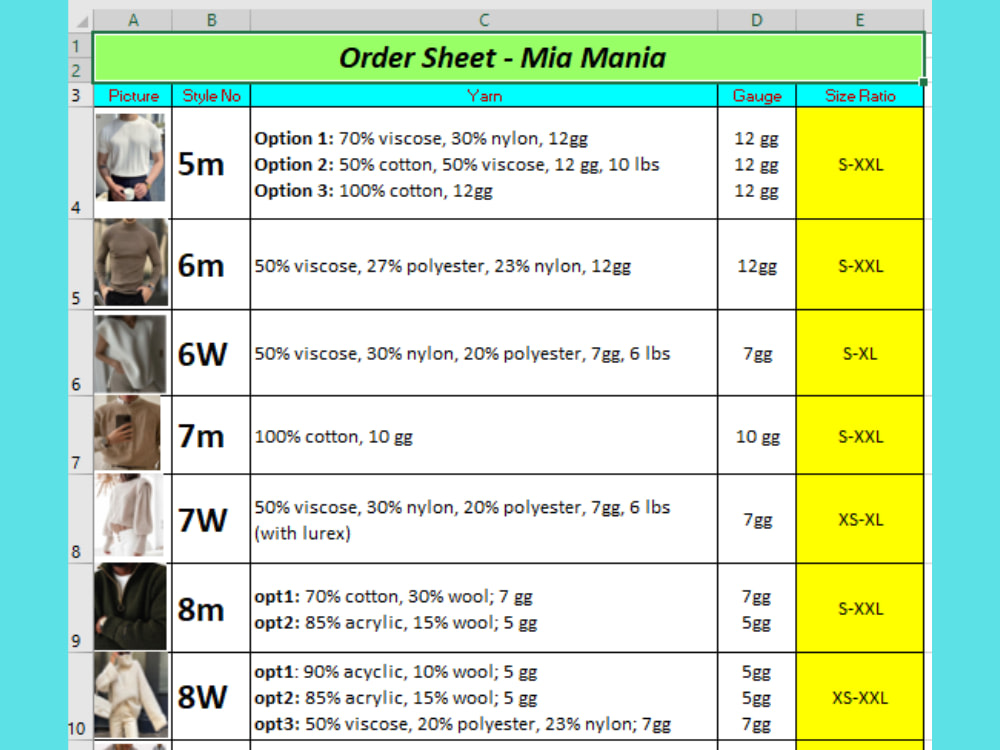Select column C header
Image resolution: width=1000 pixels, height=750 pixels.
[484, 20]
